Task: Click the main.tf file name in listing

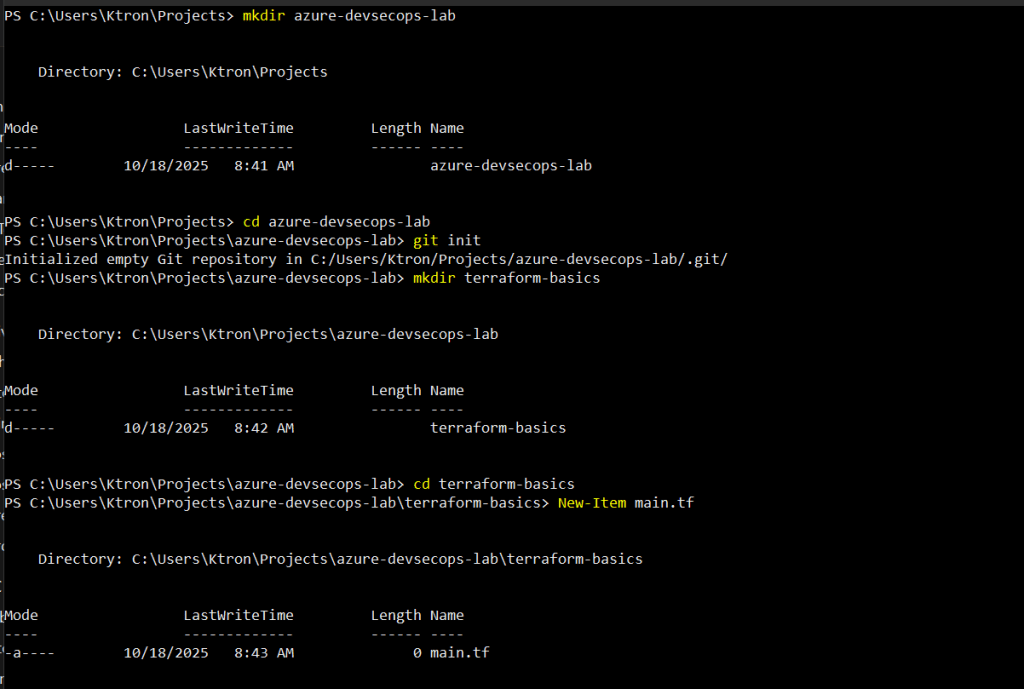Action: (x=459, y=653)
